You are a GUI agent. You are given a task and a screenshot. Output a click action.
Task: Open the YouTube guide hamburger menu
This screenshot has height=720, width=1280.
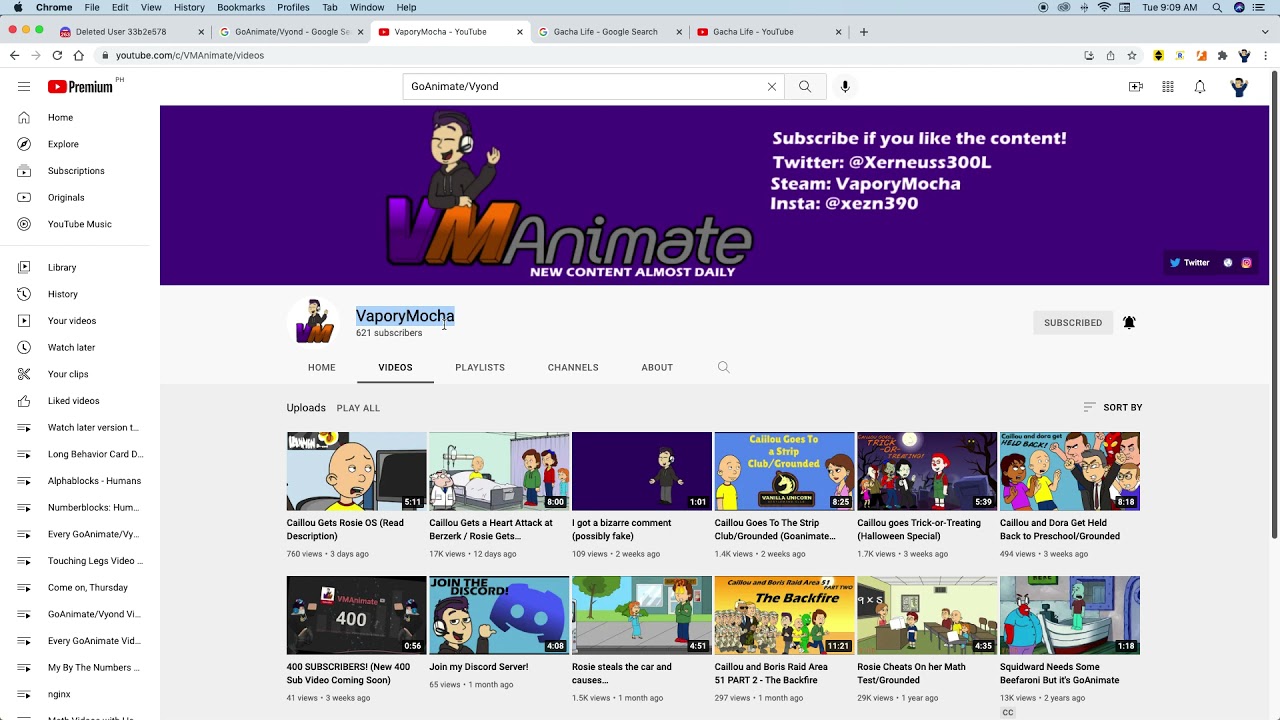point(24,86)
